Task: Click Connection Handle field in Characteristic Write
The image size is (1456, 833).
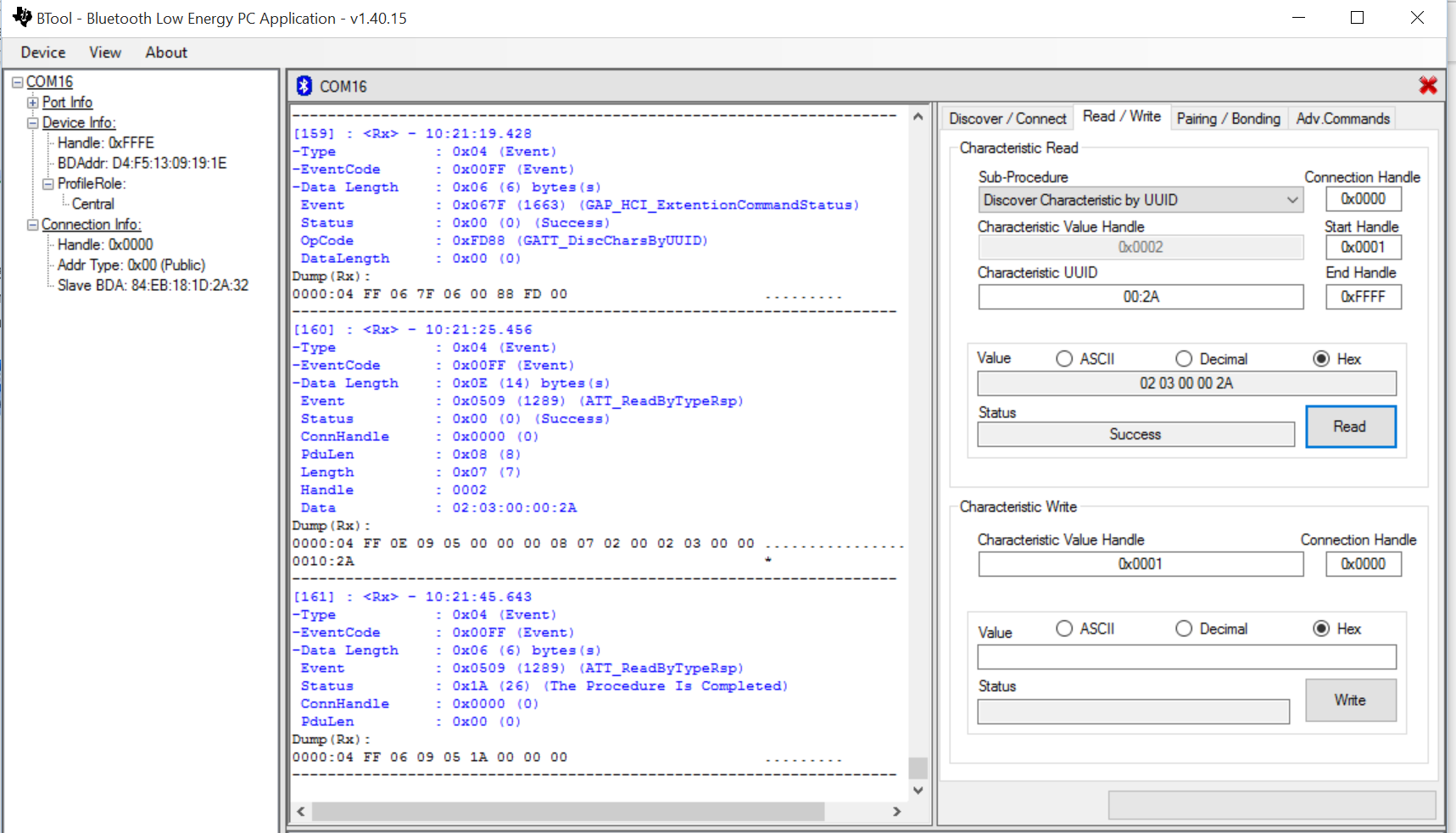Action: [x=1364, y=564]
